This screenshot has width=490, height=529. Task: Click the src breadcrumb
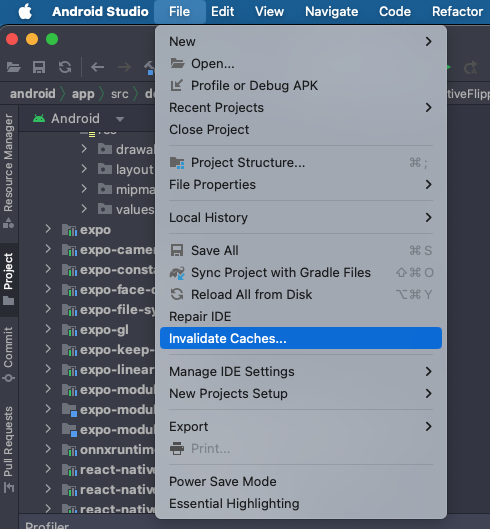(120, 94)
